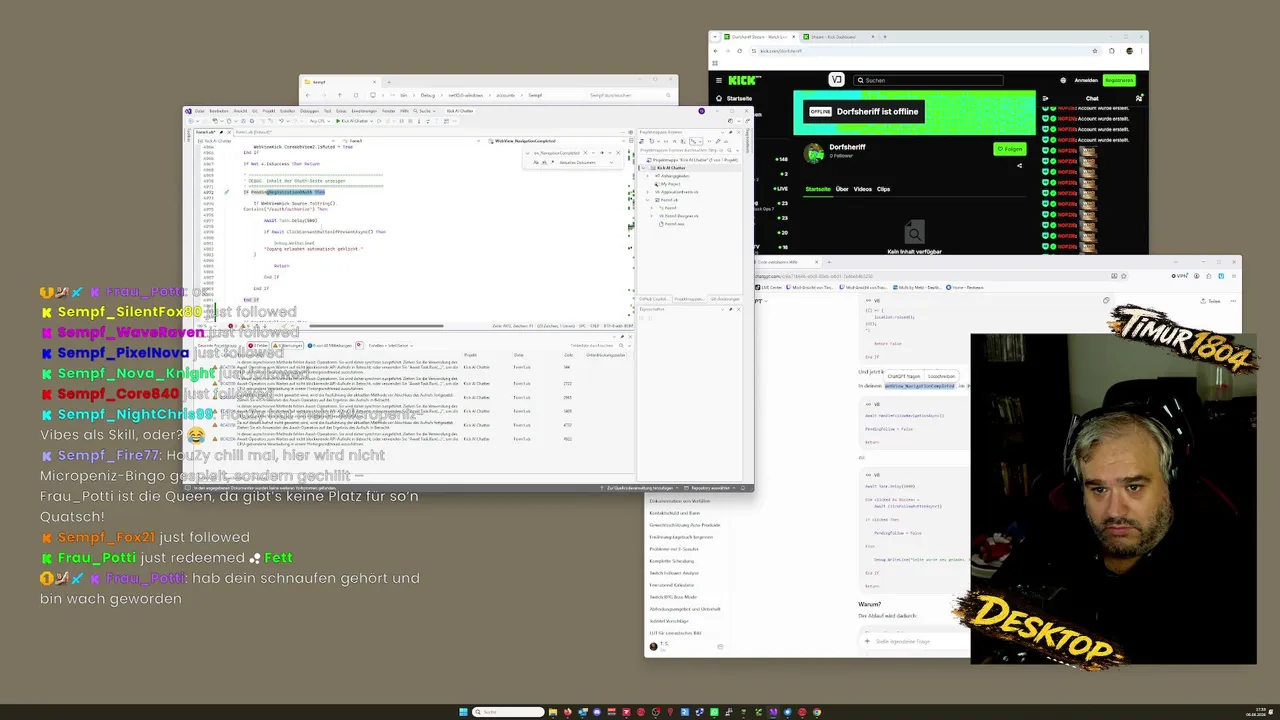Open browser extensions puzzle icon
1280x720 pixels.
point(1112,50)
